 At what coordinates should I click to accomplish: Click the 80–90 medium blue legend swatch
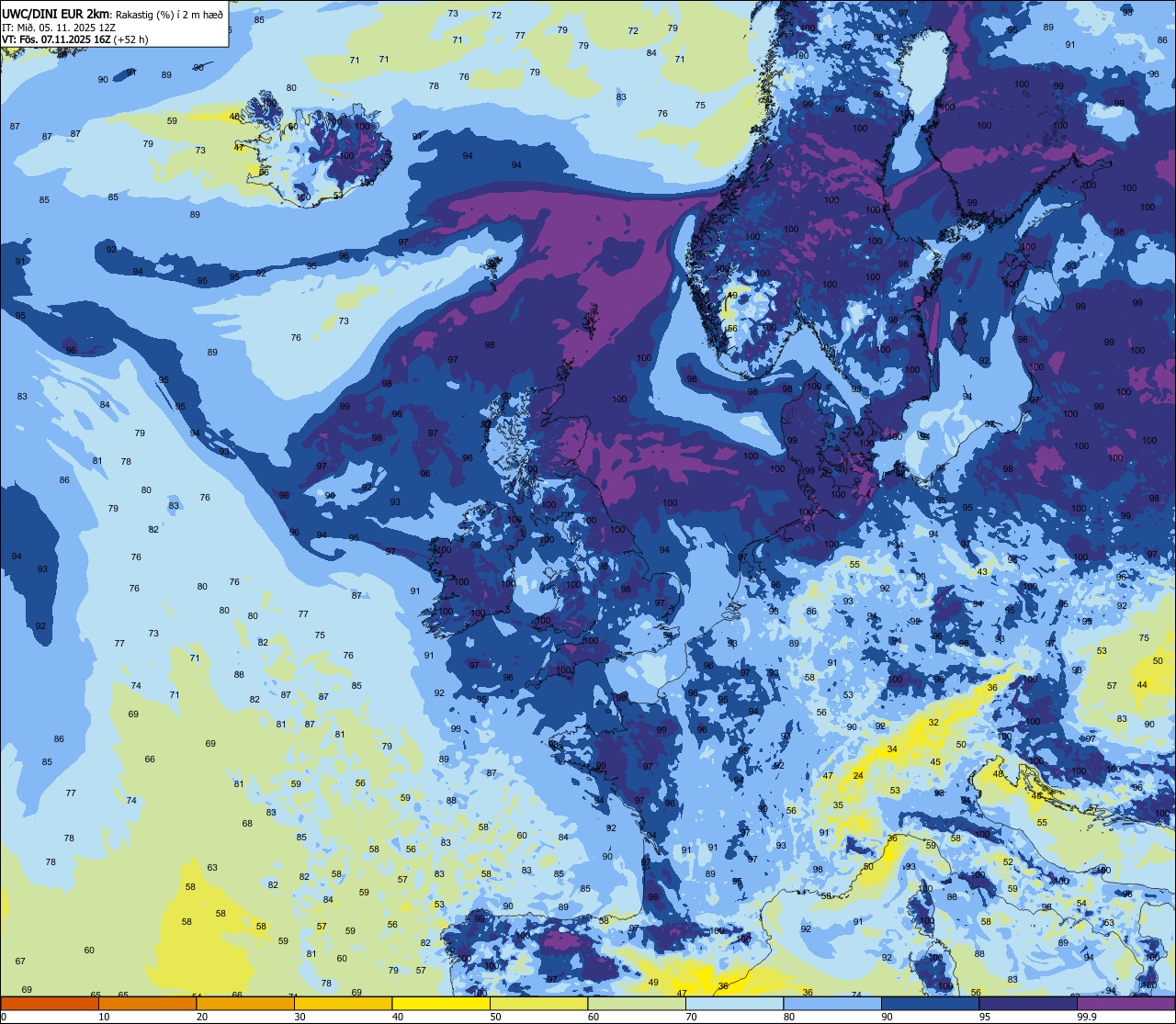832,1004
